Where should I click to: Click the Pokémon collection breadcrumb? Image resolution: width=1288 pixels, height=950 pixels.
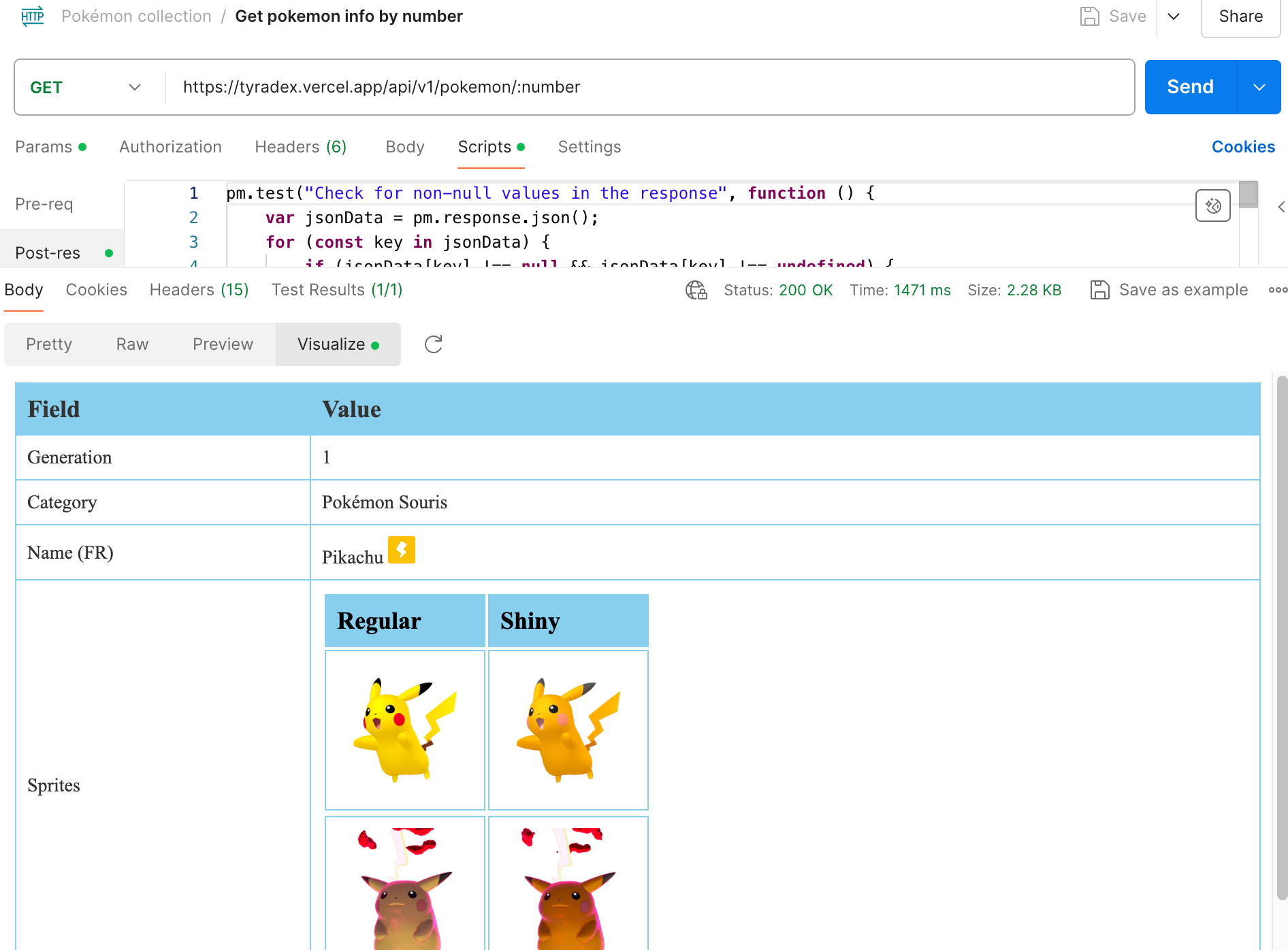tap(136, 16)
